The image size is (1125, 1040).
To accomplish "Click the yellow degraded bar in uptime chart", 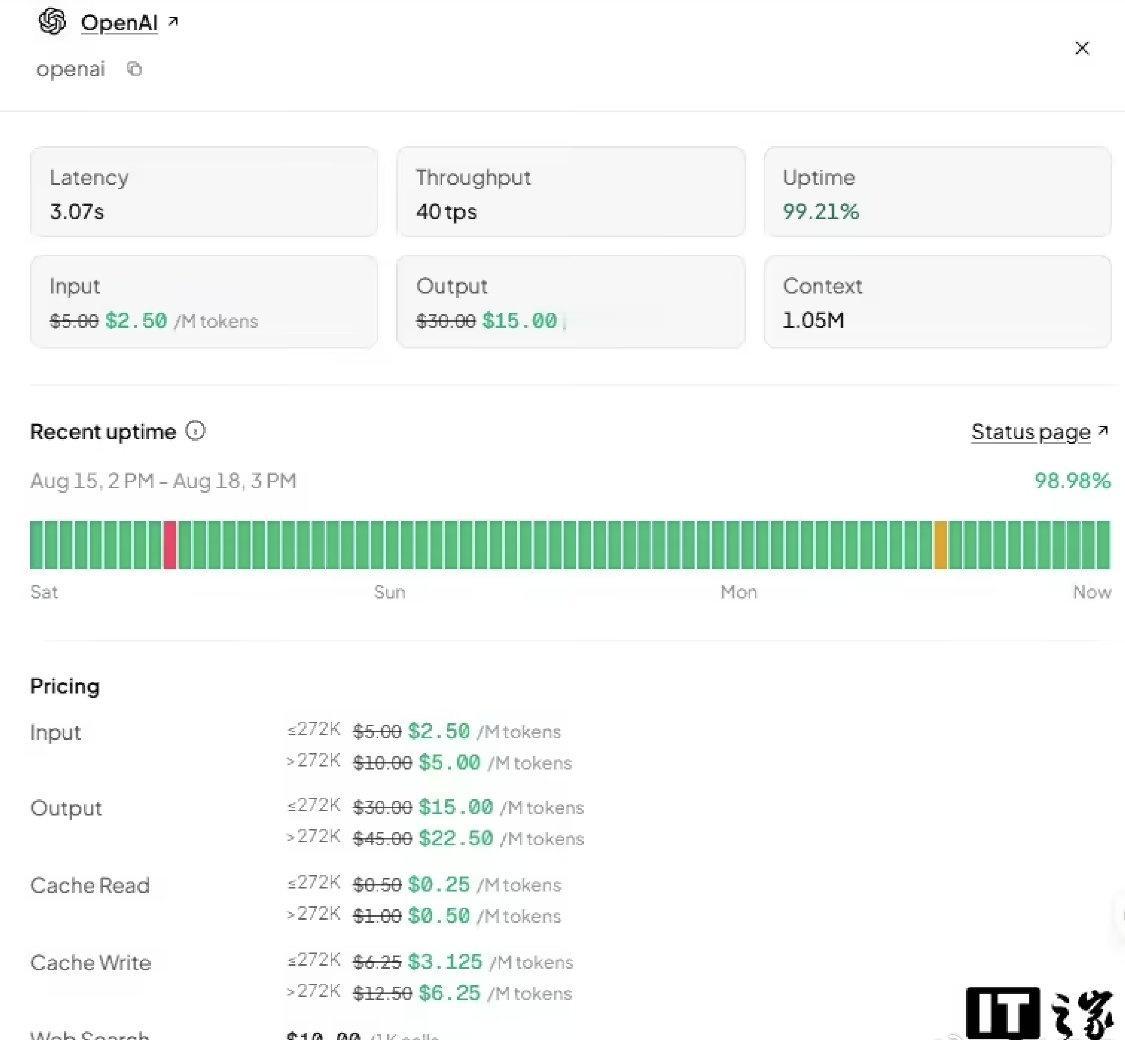I will tap(941, 545).
